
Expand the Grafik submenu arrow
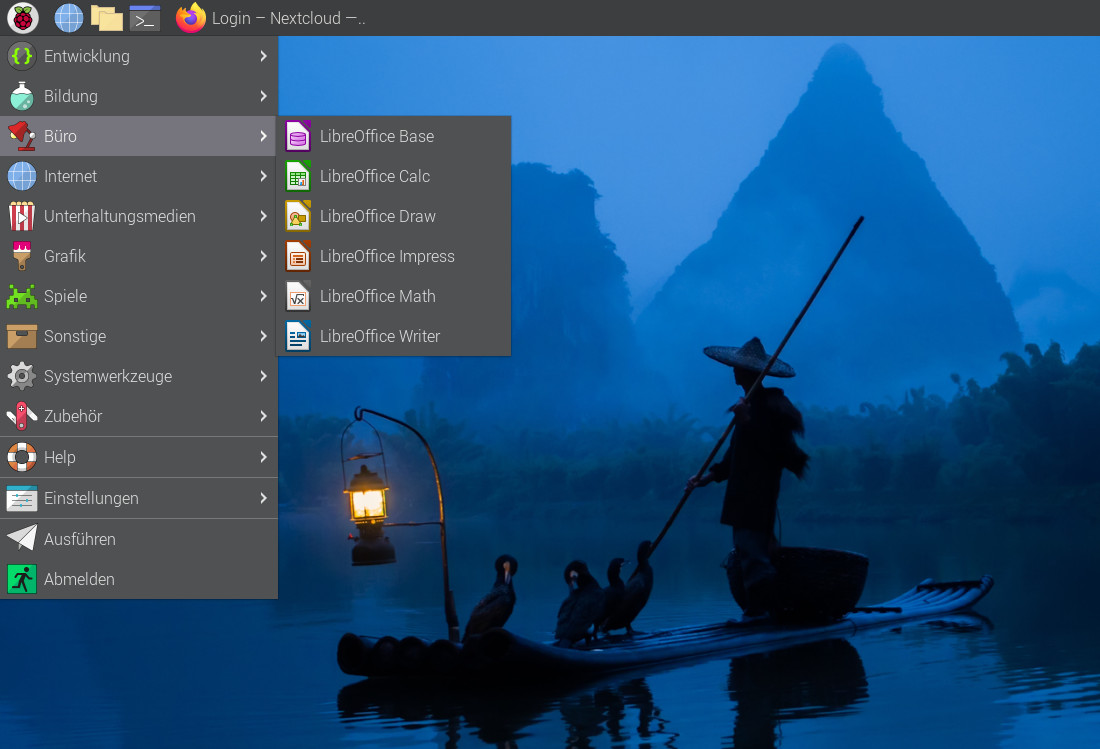263,256
